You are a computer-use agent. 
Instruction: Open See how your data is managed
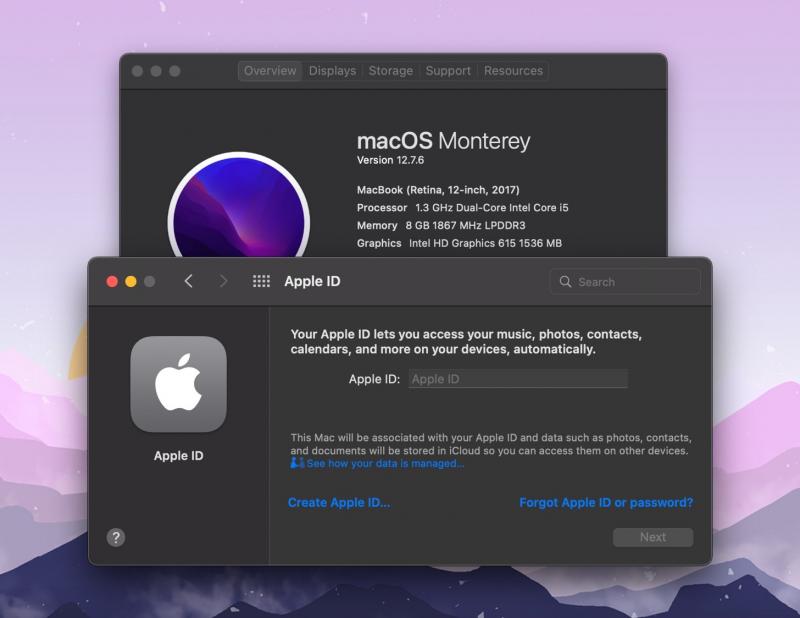pos(385,464)
